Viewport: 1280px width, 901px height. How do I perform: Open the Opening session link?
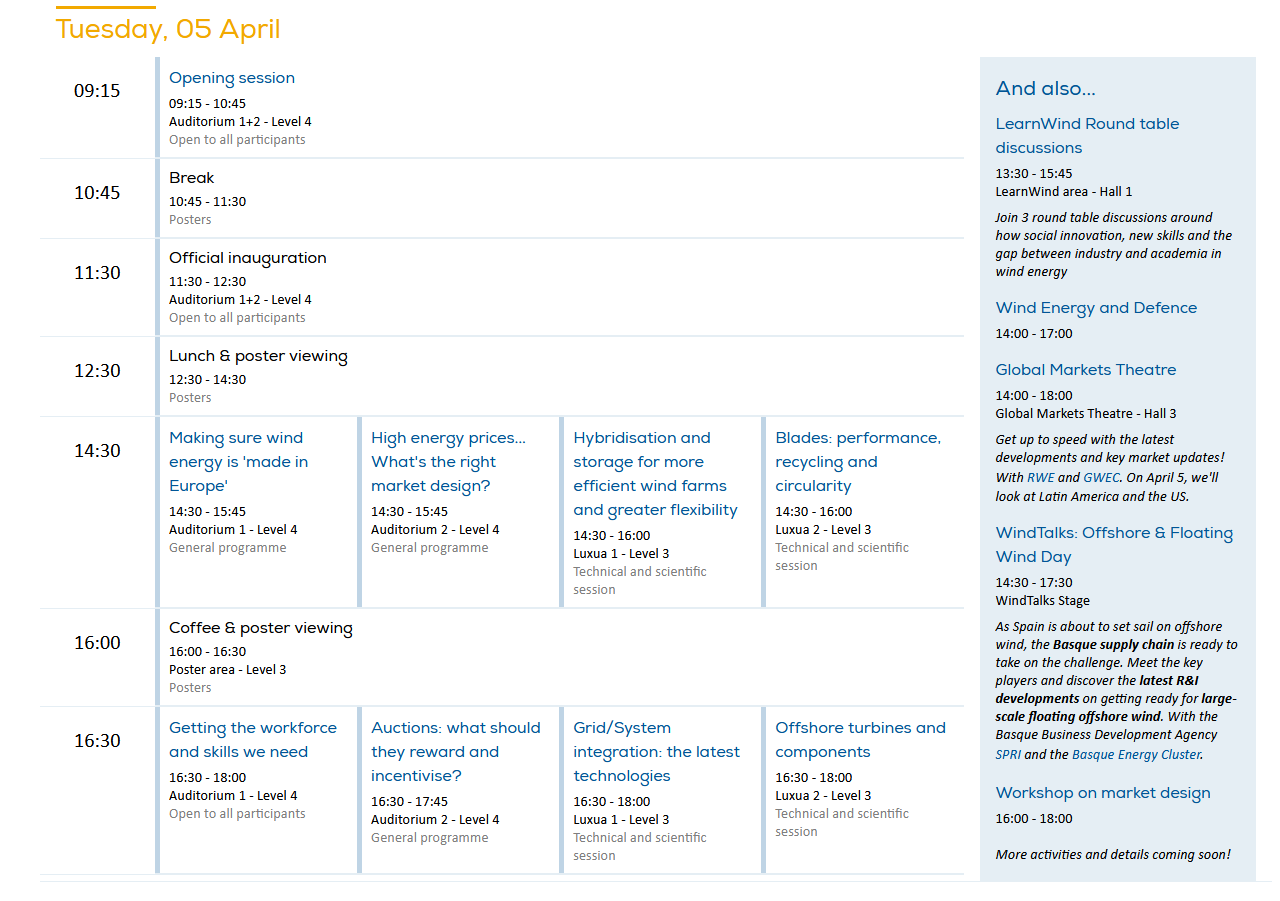point(232,78)
